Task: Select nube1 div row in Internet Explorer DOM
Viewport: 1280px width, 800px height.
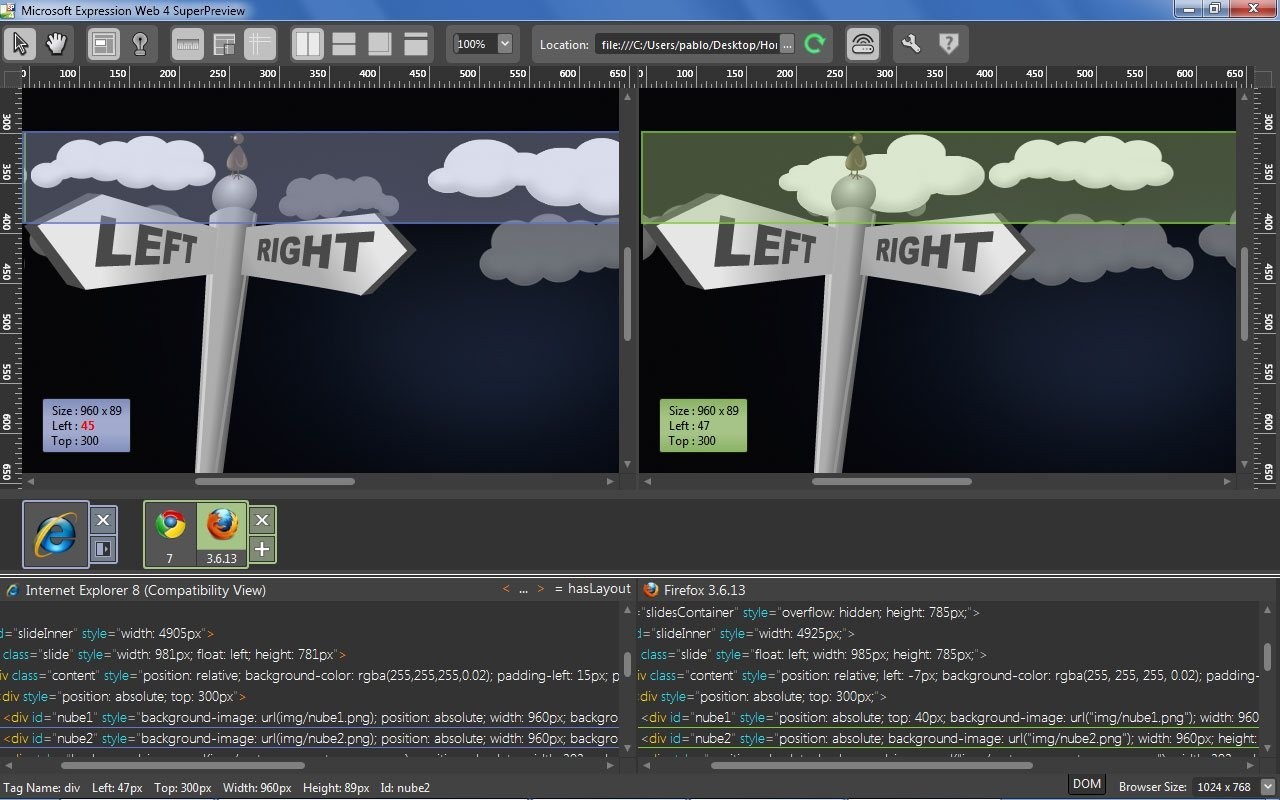Action: (x=310, y=717)
